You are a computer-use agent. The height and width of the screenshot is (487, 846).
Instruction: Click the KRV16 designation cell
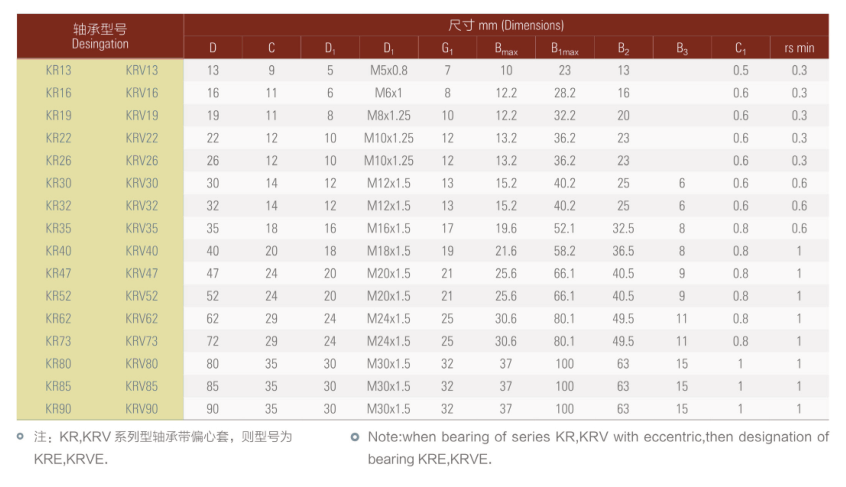pos(141,93)
